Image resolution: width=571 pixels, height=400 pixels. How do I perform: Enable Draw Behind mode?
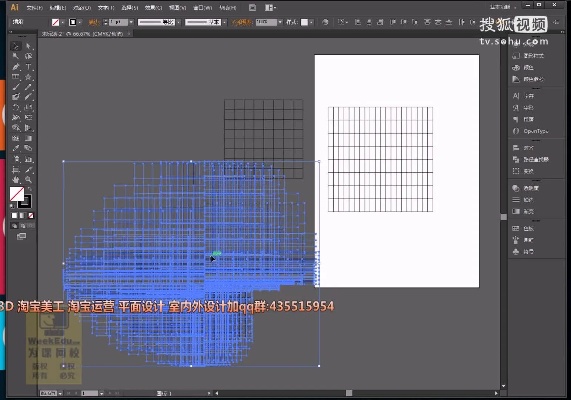tap(23, 226)
